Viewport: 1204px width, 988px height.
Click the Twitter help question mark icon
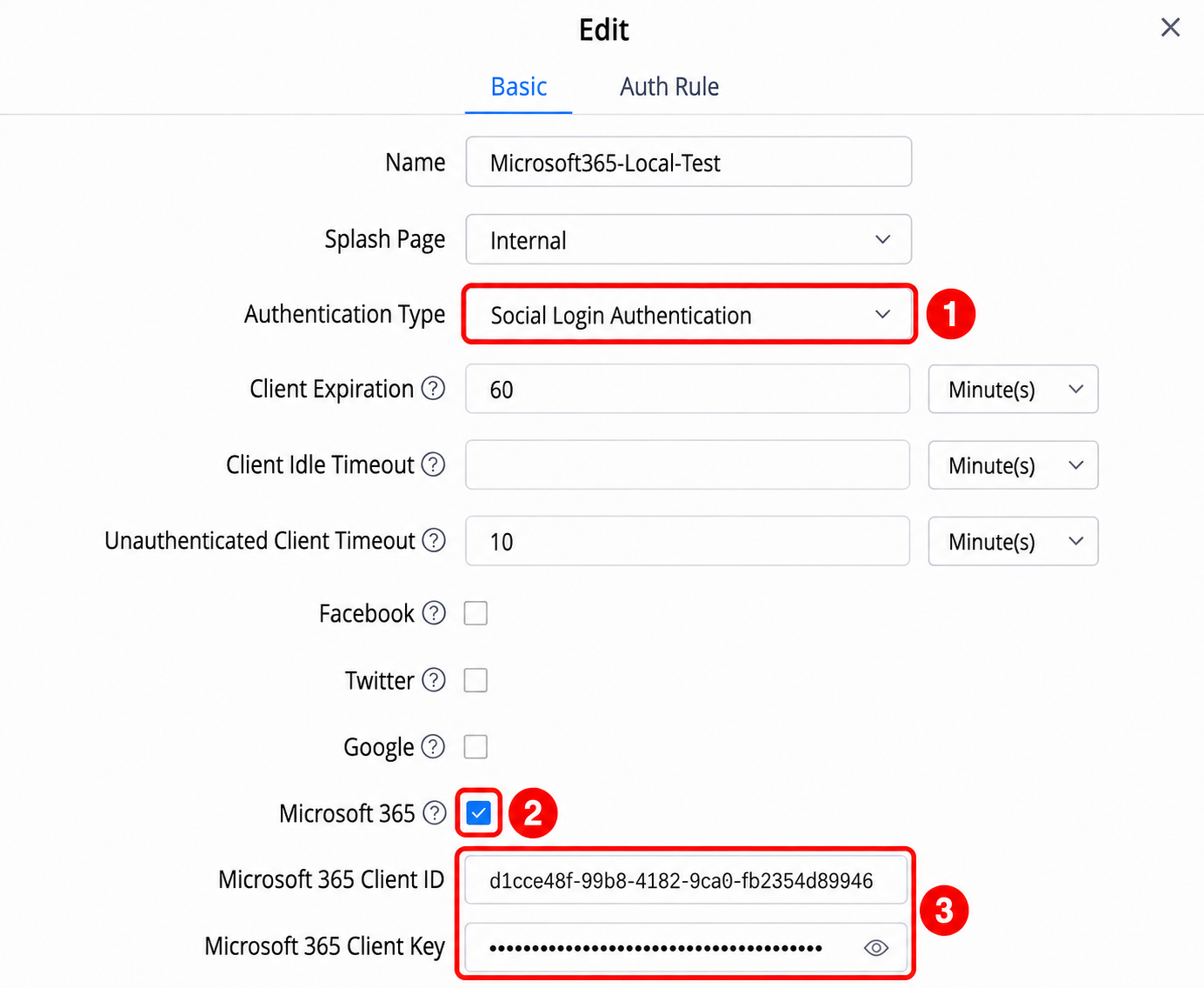pyautogui.click(x=434, y=680)
